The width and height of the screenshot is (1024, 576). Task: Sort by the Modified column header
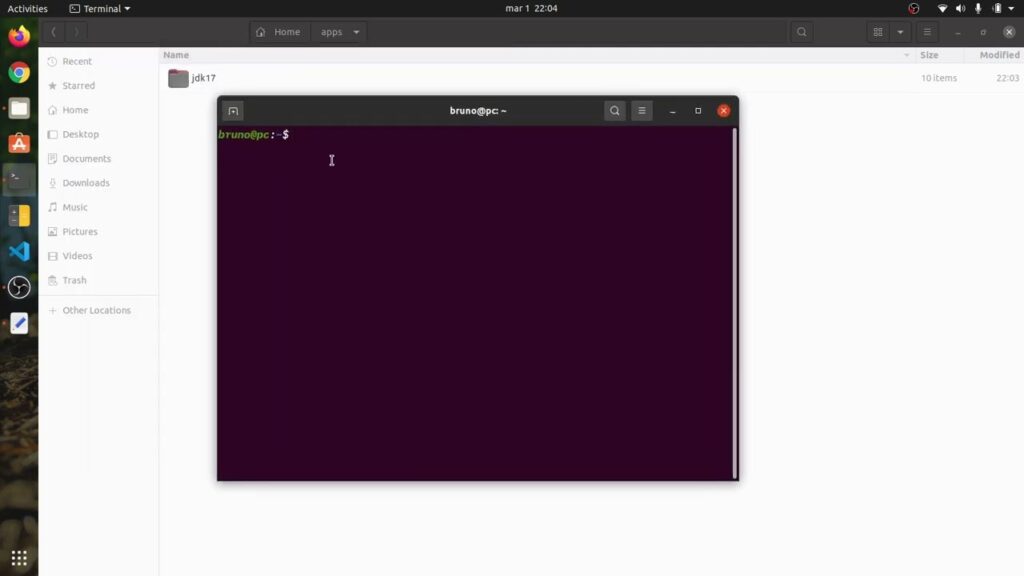pos(999,55)
